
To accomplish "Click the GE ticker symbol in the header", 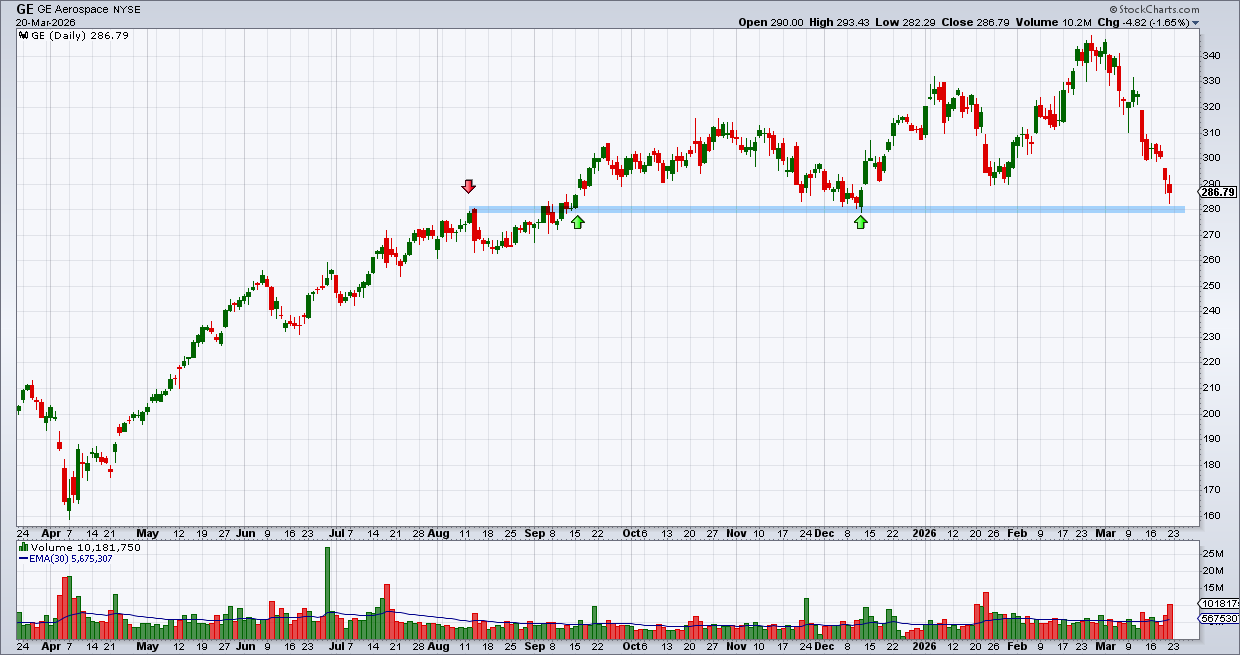I will point(25,9).
